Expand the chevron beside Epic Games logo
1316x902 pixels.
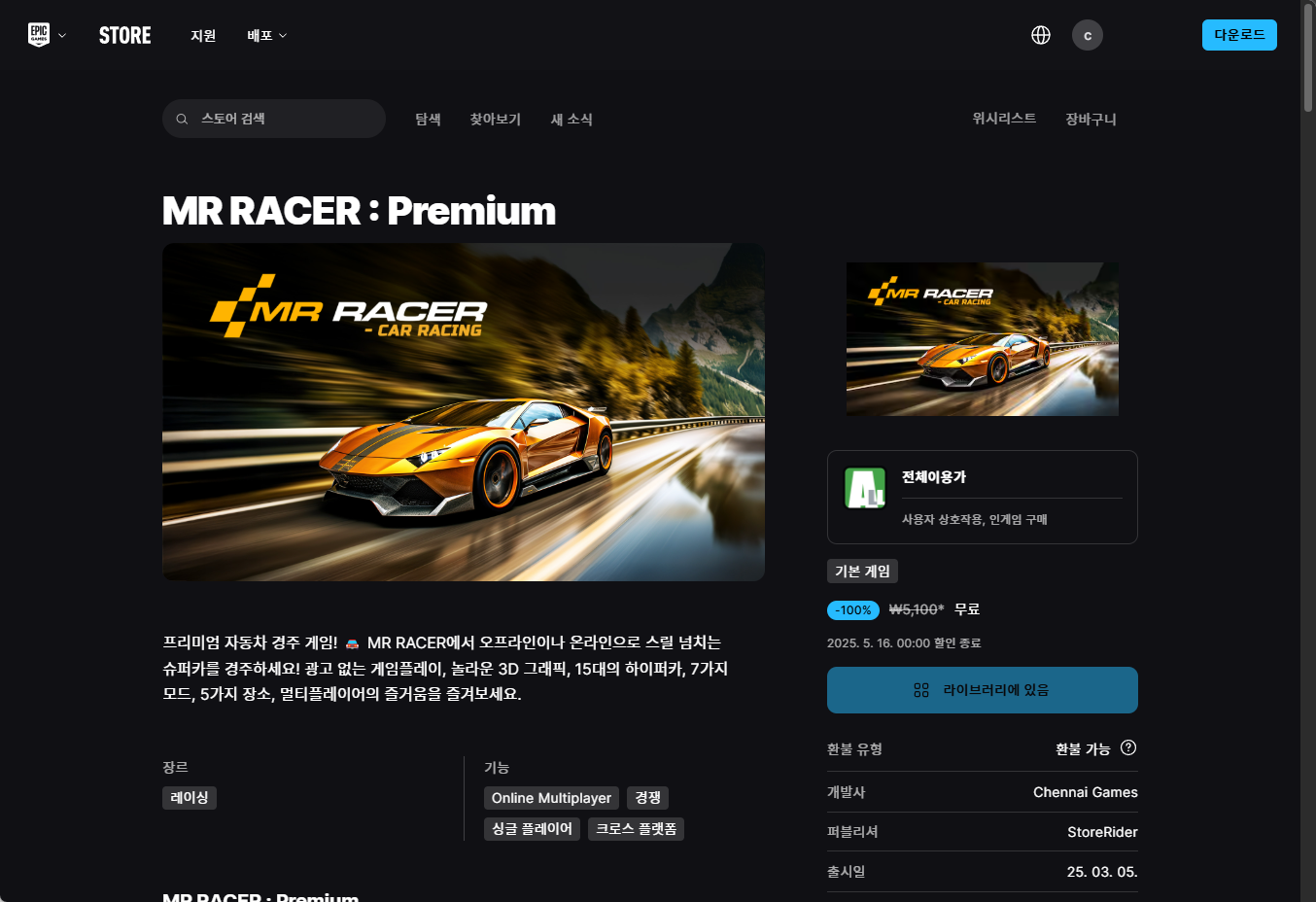point(62,35)
